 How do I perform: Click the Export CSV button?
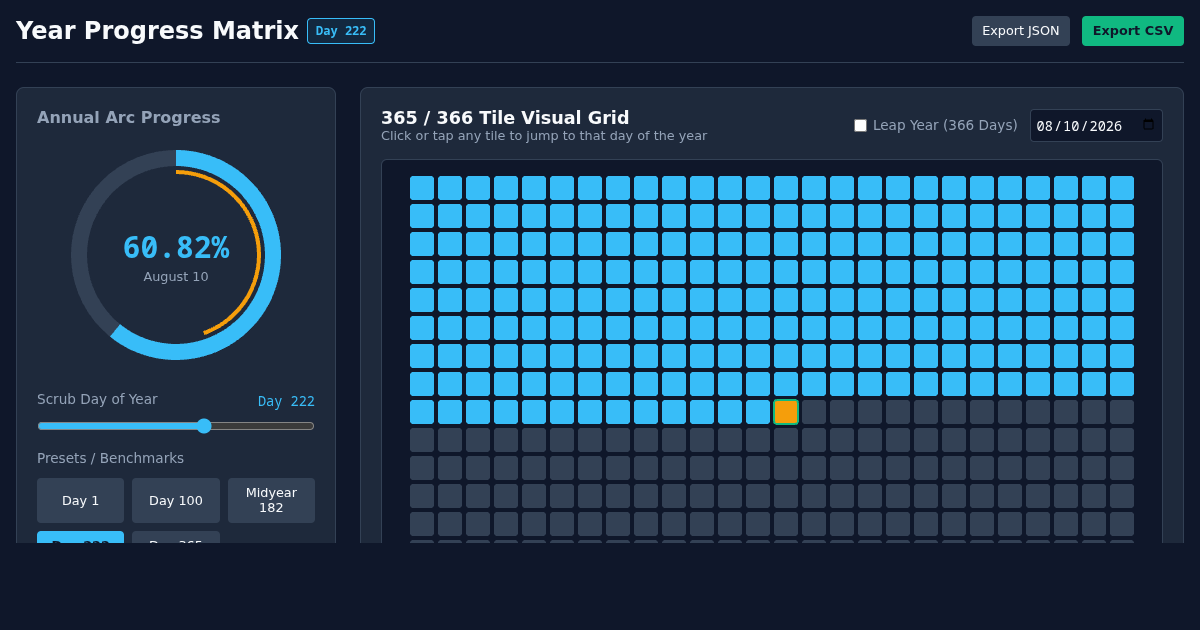coord(1133,31)
